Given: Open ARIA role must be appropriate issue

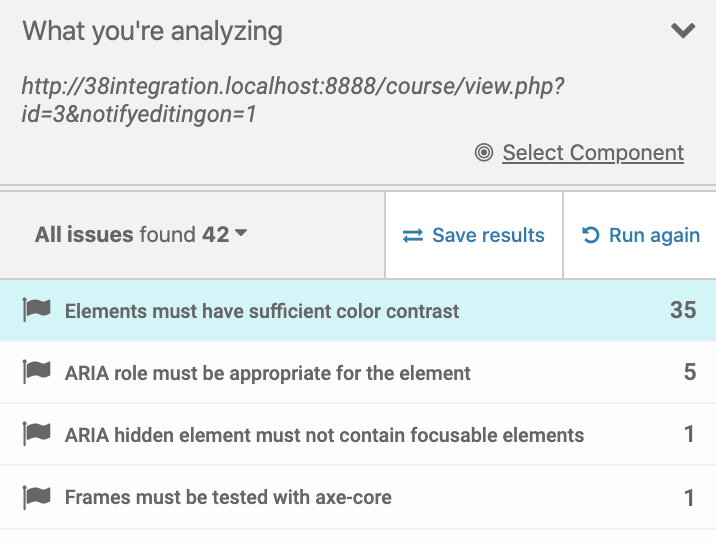Looking at the screenshot, I should [358, 373].
